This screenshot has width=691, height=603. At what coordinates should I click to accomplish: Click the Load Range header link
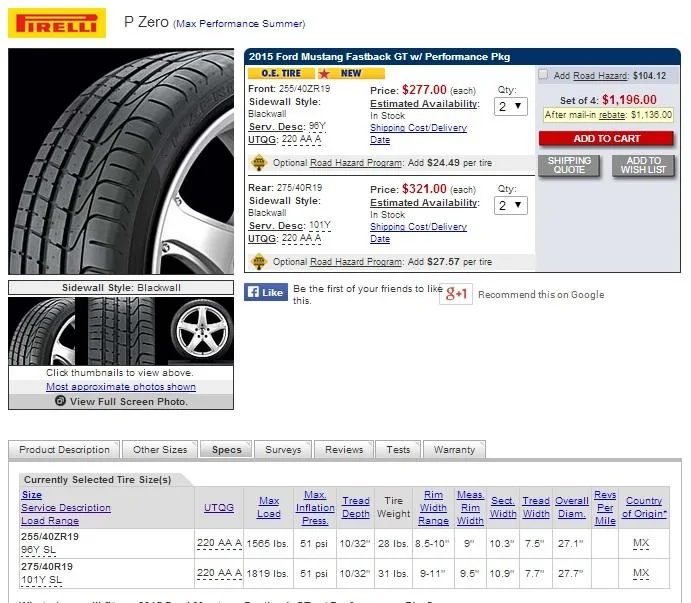coord(50,521)
